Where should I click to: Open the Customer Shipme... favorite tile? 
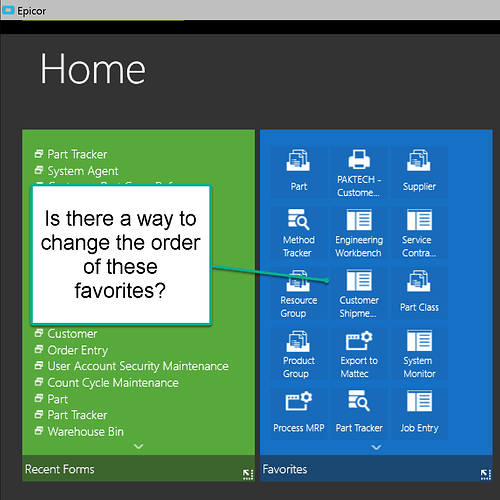pos(359,293)
